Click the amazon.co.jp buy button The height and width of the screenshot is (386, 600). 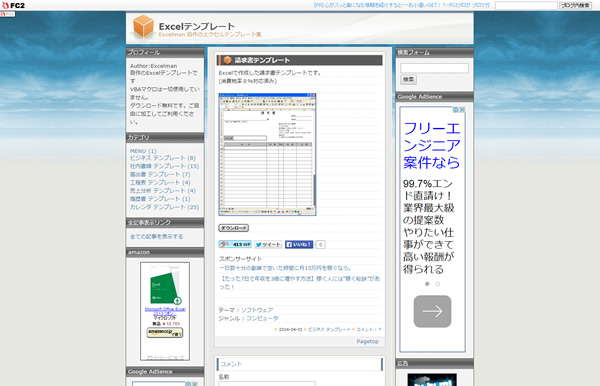pos(165,332)
